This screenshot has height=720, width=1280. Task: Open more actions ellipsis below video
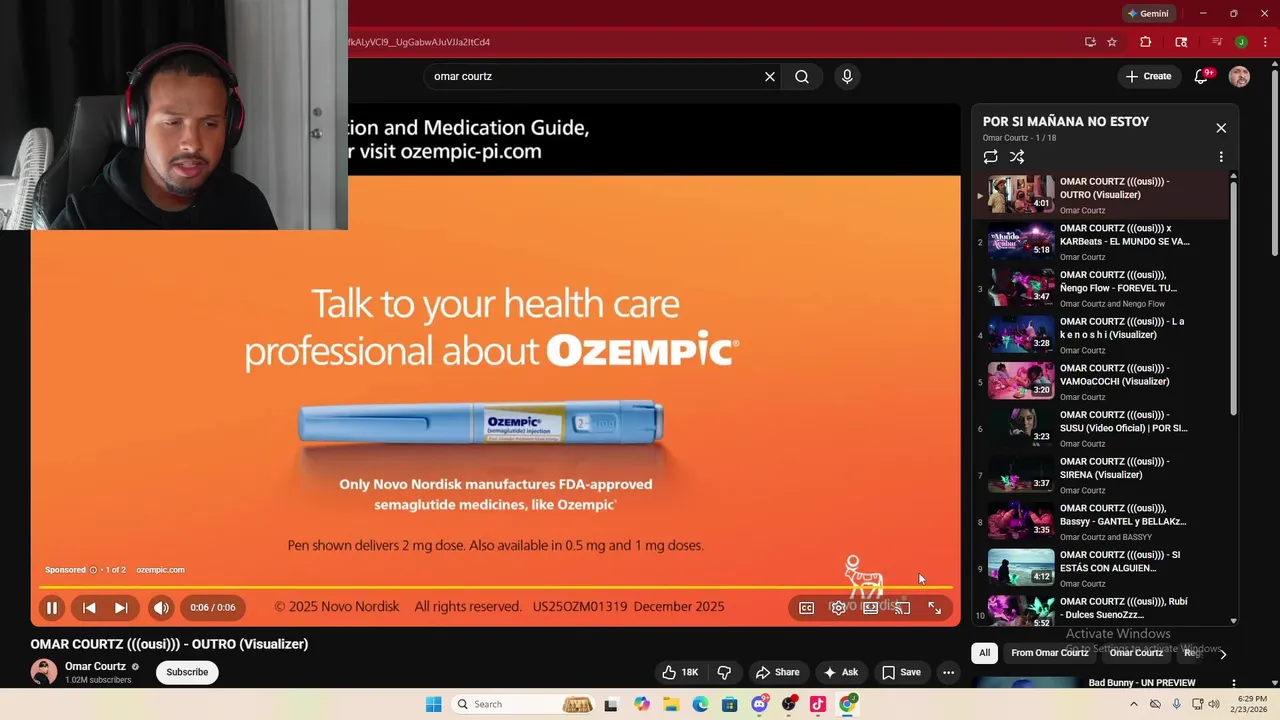click(x=948, y=672)
